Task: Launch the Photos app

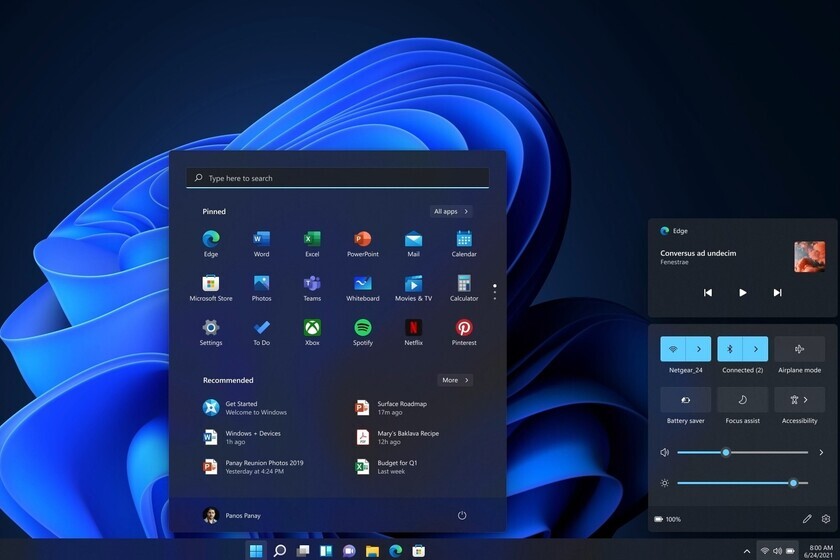Action: 261,288
